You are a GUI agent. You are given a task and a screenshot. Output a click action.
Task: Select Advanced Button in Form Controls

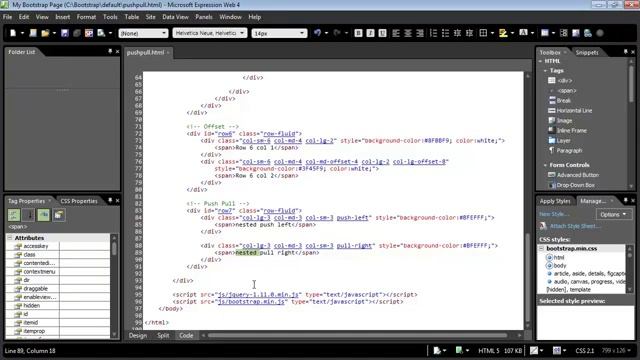tap(573, 175)
